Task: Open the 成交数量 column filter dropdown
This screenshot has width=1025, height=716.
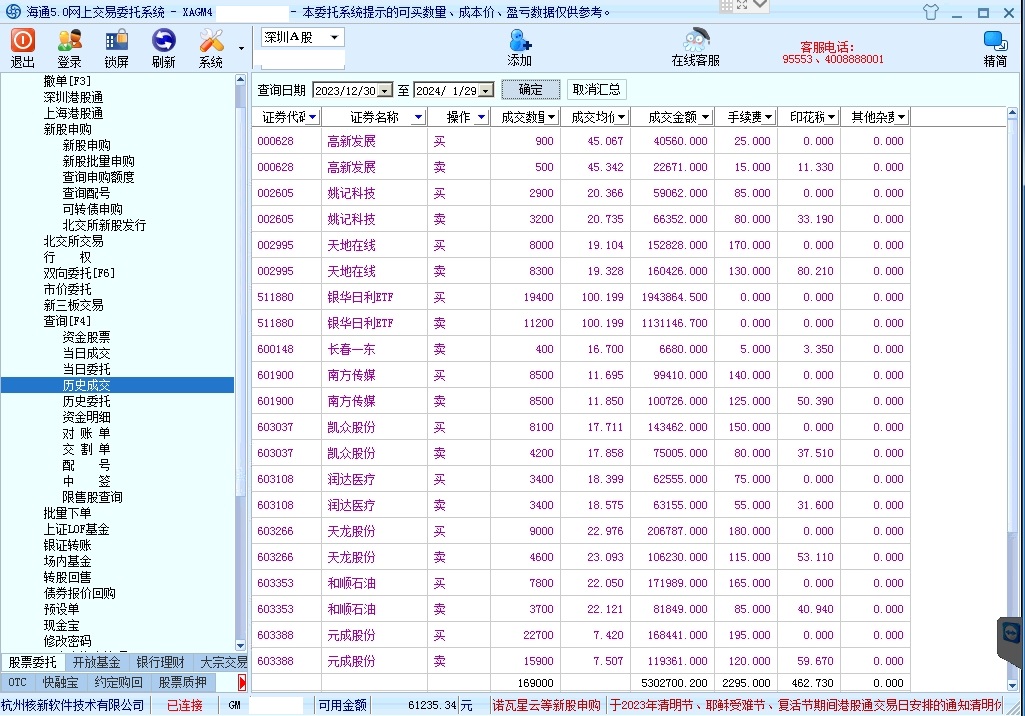Action: click(552, 117)
